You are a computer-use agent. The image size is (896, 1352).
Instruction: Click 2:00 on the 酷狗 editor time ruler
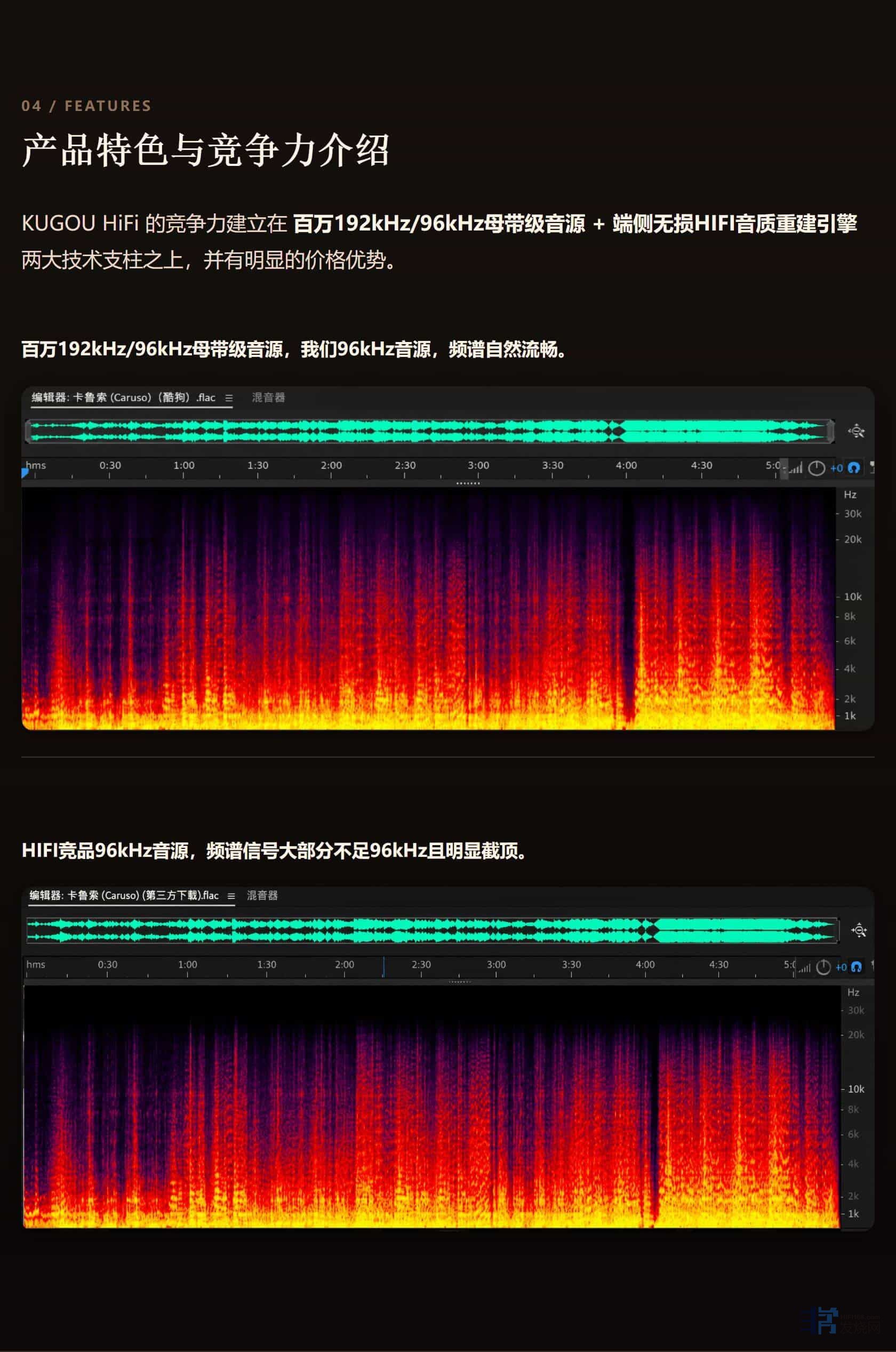(331, 465)
